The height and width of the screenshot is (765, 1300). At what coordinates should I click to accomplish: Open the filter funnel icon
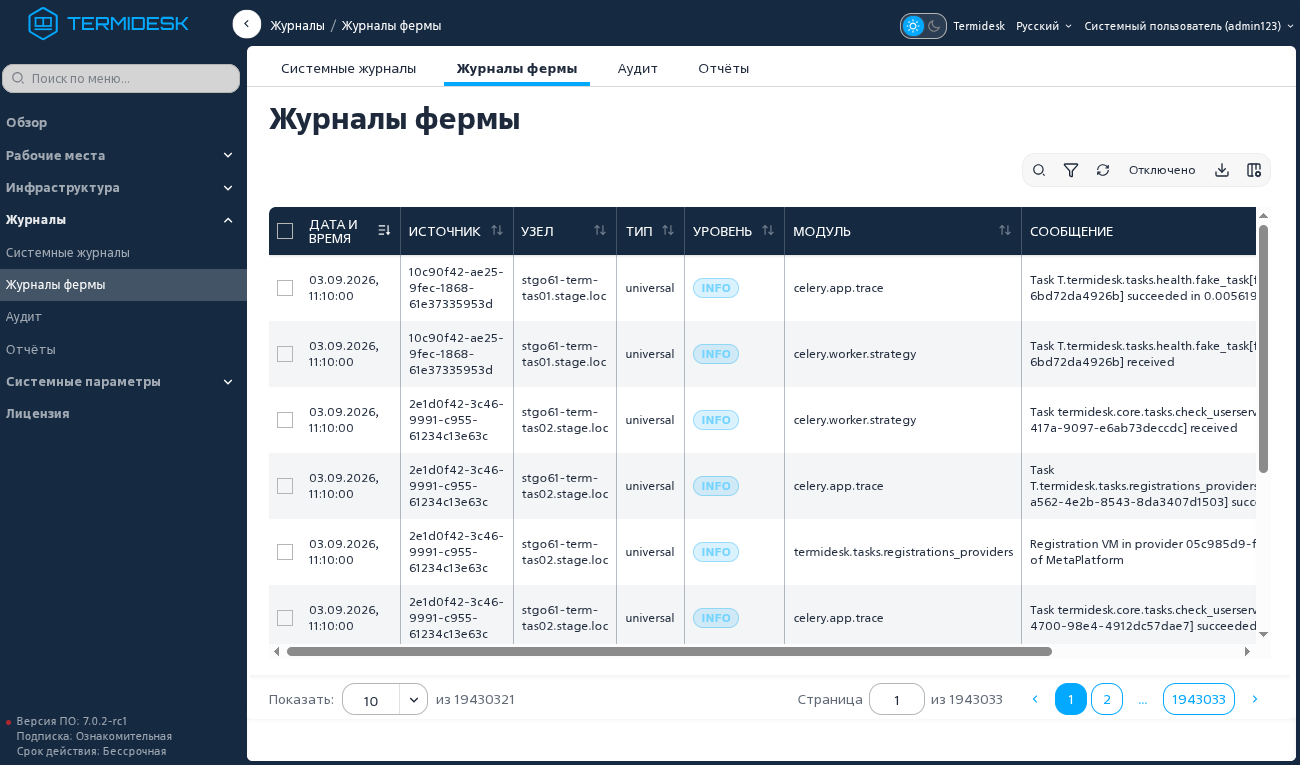[1071, 170]
